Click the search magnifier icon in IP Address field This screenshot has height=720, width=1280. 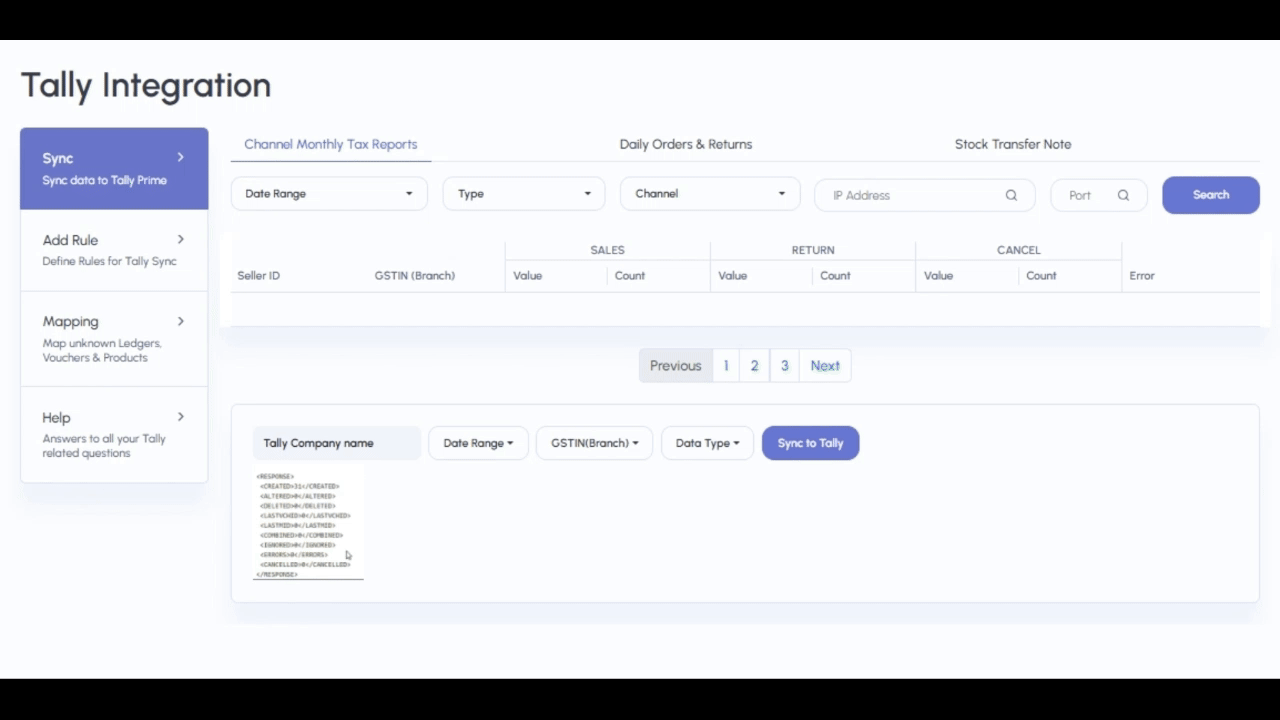pos(1010,195)
